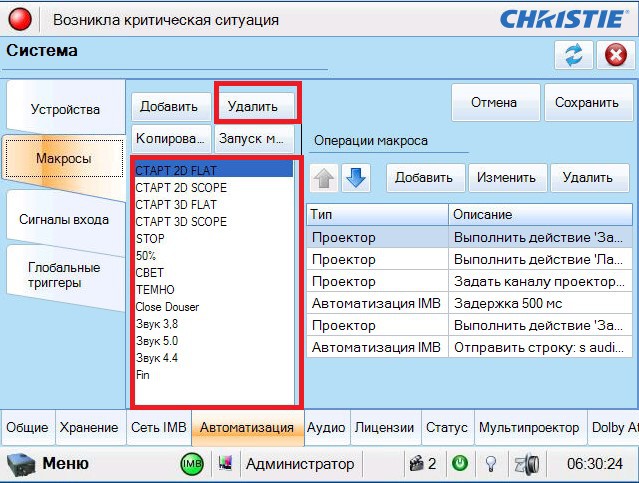
Task: Switch to the Dolby At tab
Action: coord(614,427)
